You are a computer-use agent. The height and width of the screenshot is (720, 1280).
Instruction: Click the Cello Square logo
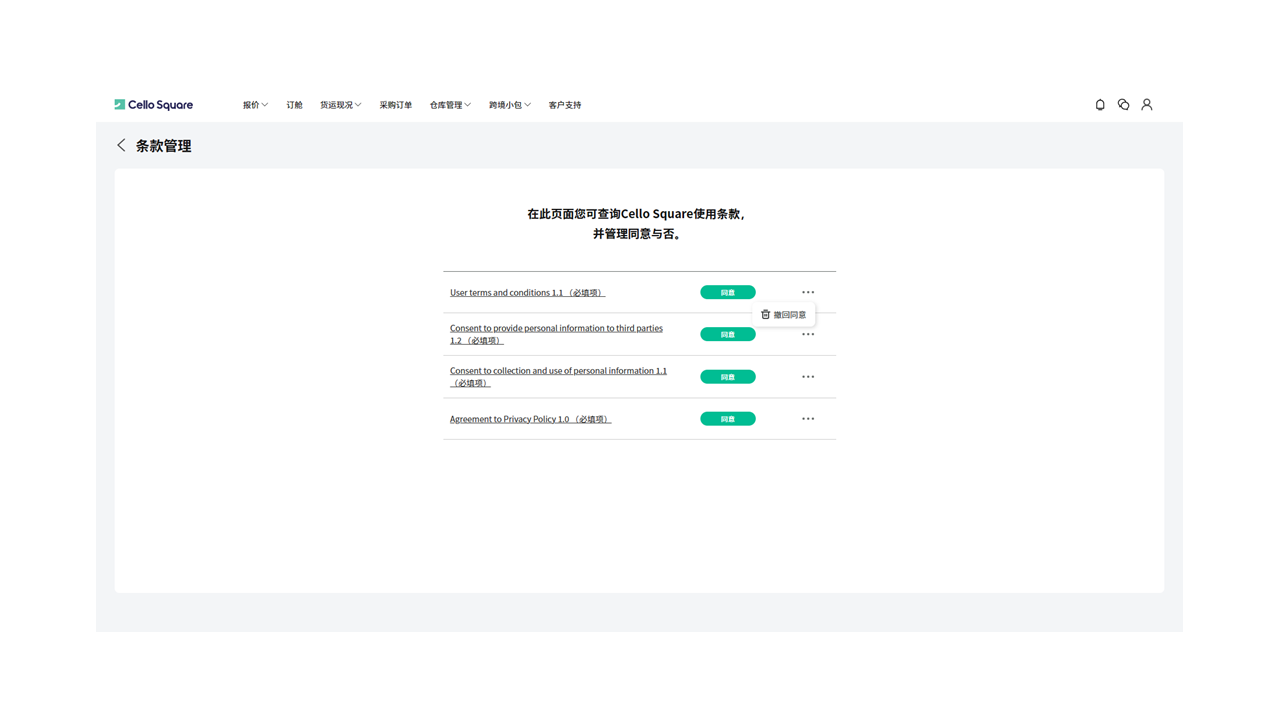(153, 105)
